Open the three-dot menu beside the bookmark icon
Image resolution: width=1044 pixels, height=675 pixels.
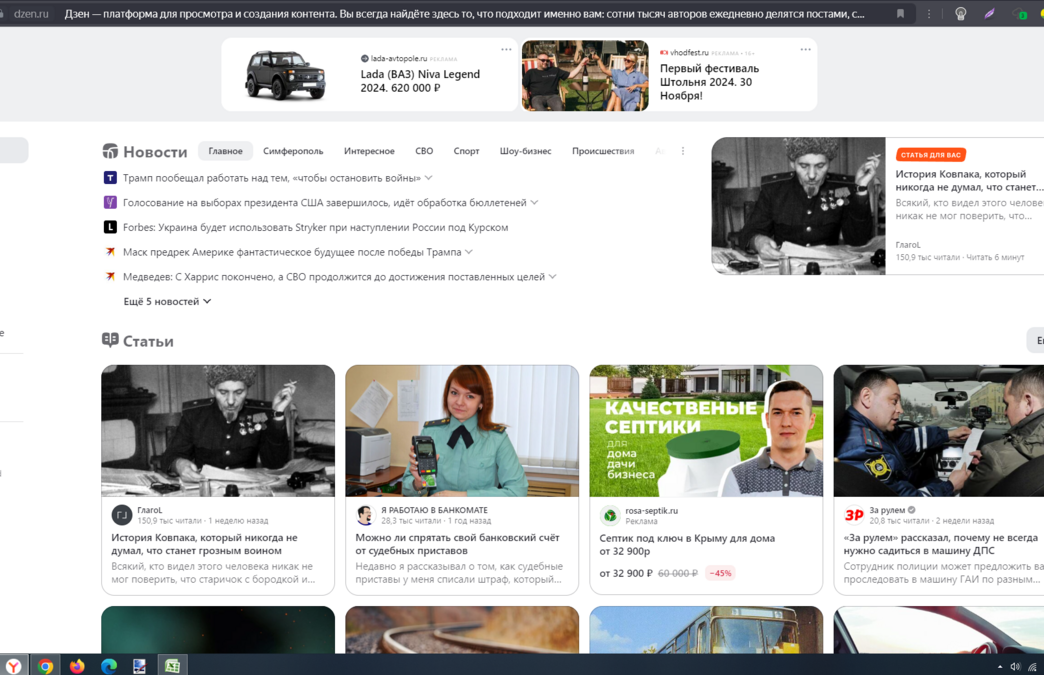[929, 13]
